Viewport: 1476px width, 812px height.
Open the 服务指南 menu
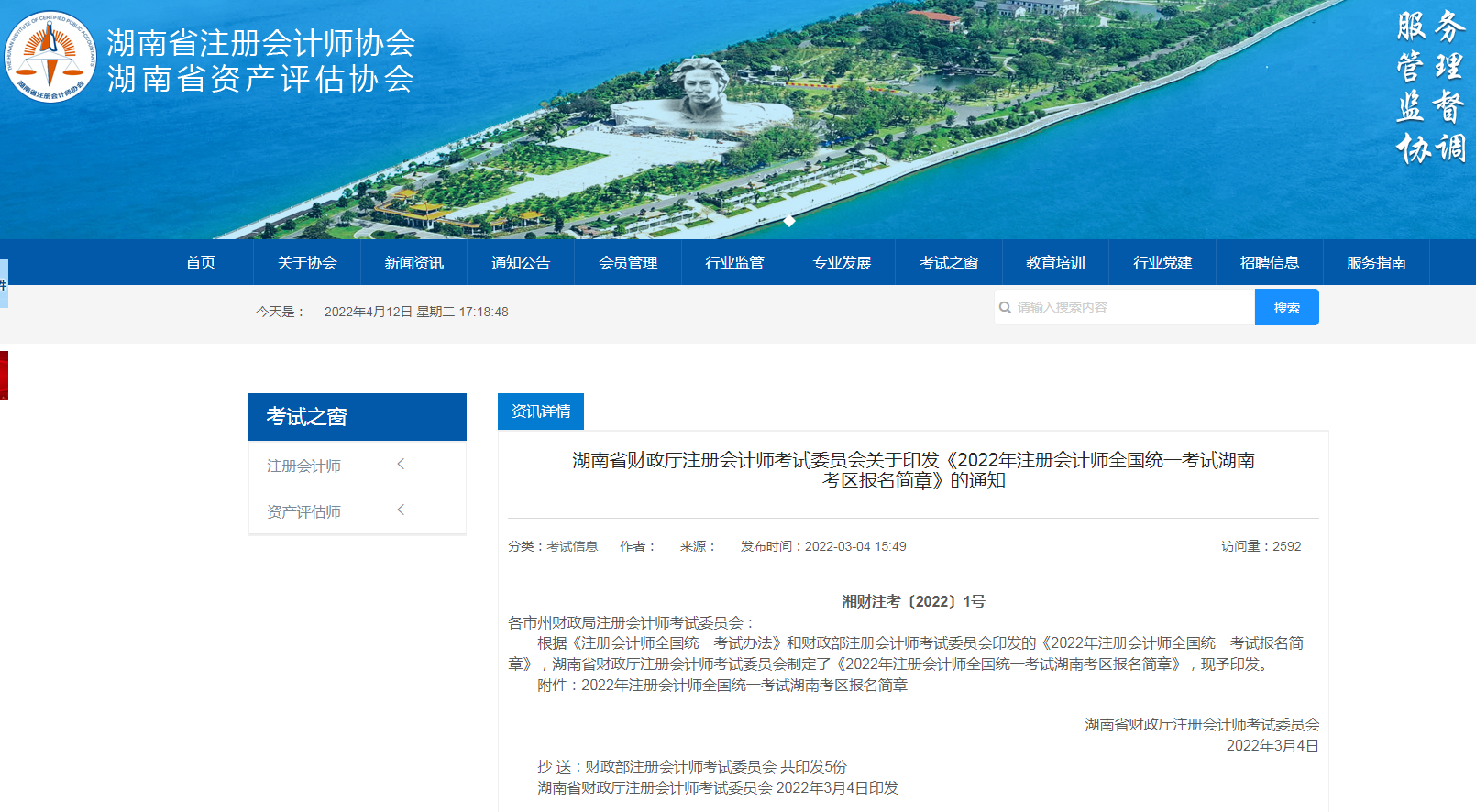point(1376,263)
